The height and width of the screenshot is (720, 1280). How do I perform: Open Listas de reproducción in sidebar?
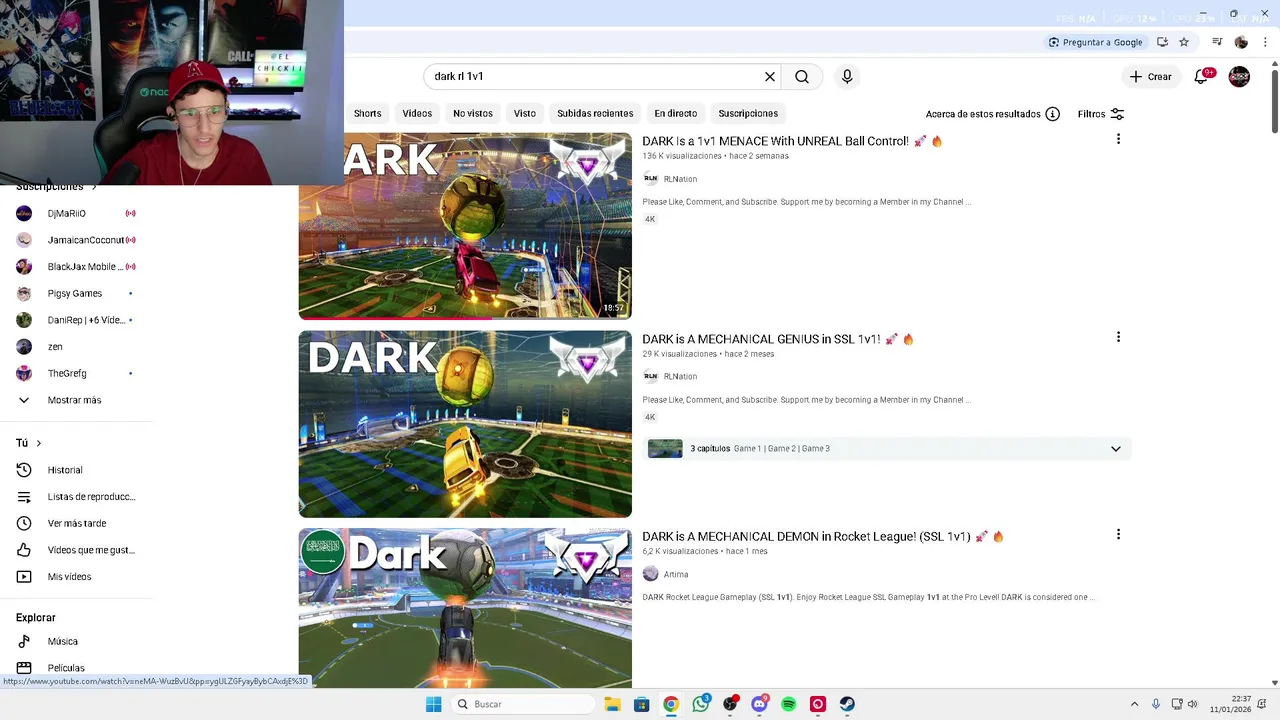coord(76,497)
